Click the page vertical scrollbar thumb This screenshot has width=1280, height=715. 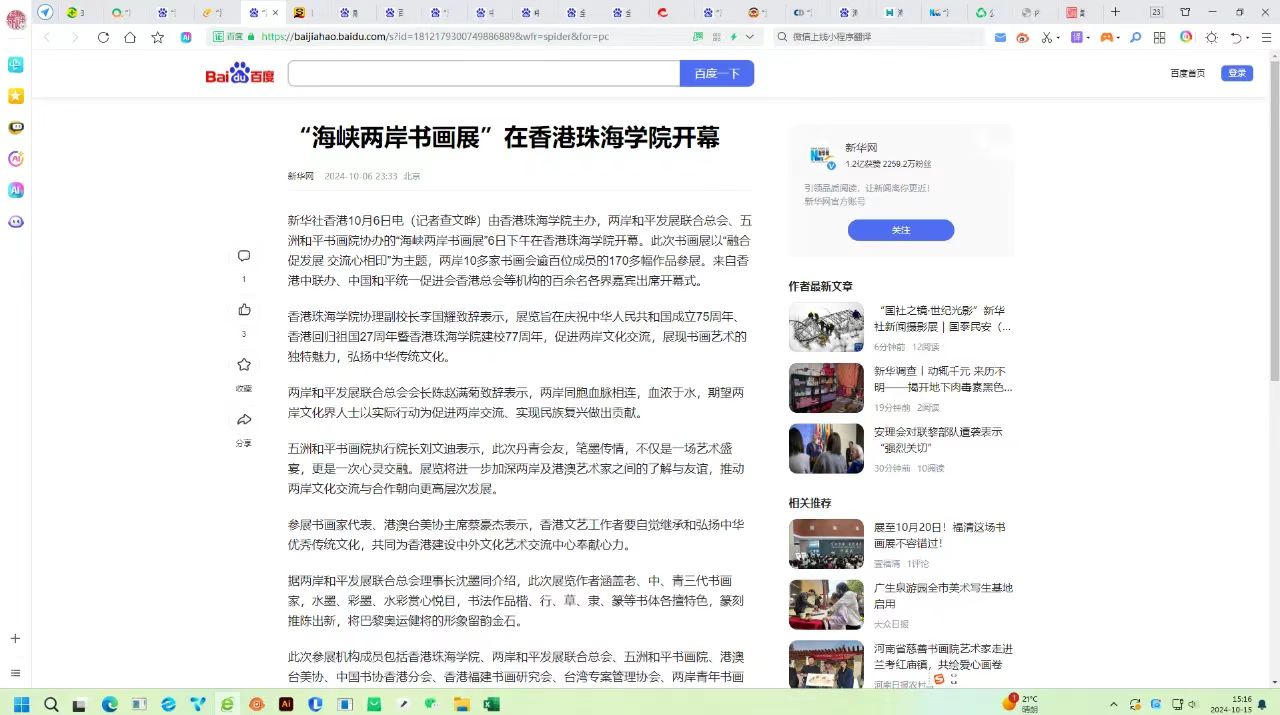point(1274,220)
